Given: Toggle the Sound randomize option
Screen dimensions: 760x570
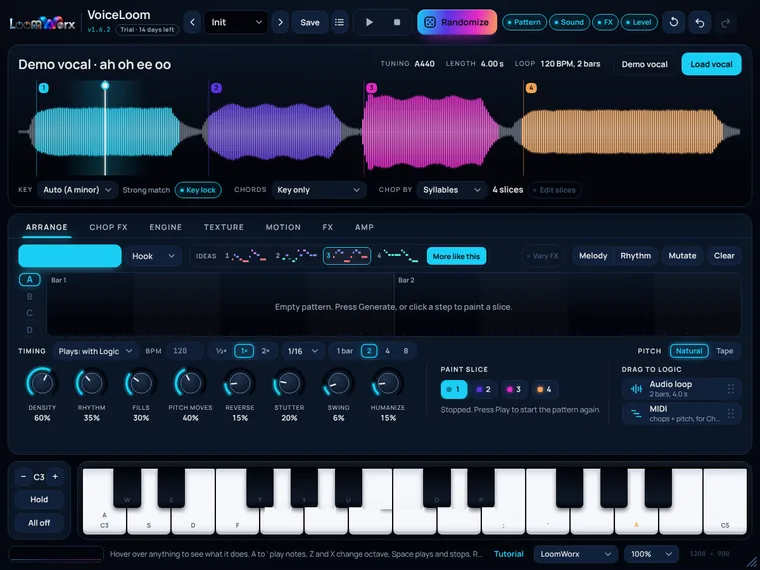Looking at the screenshot, I should pos(570,22).
